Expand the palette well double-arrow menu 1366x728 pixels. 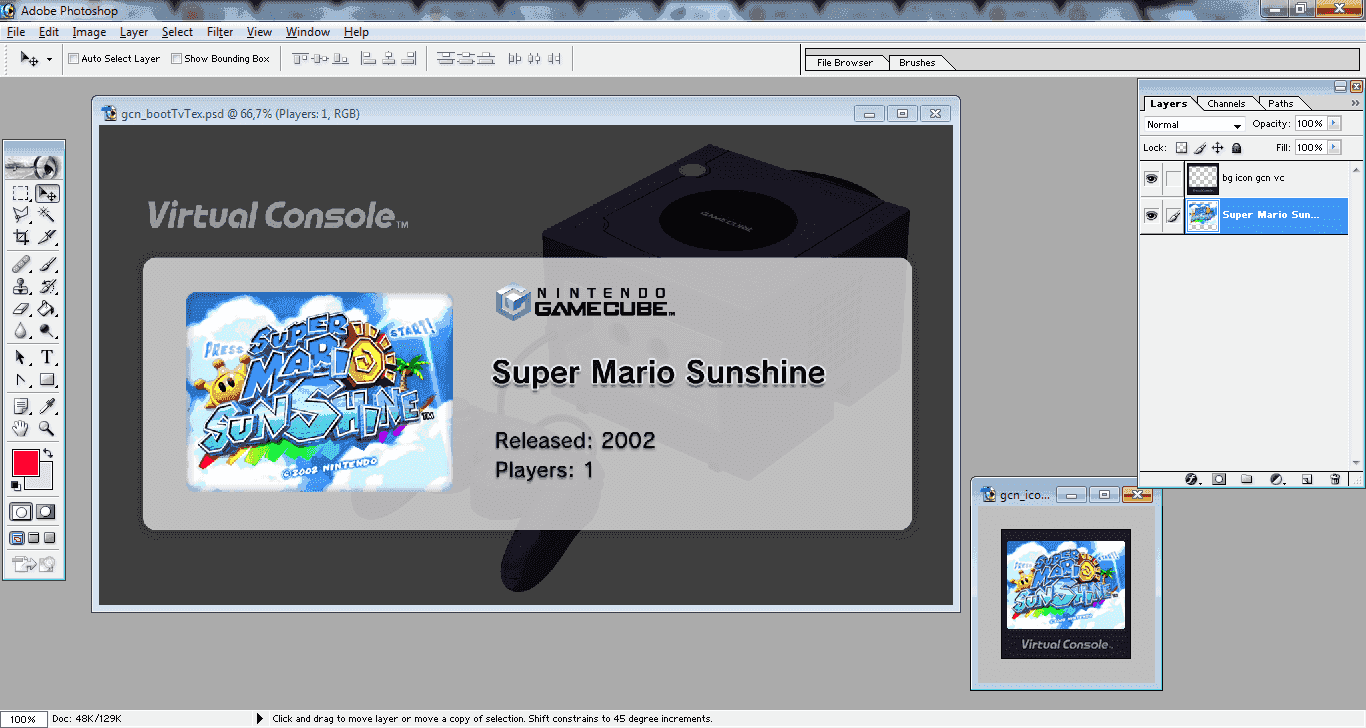1355,103
